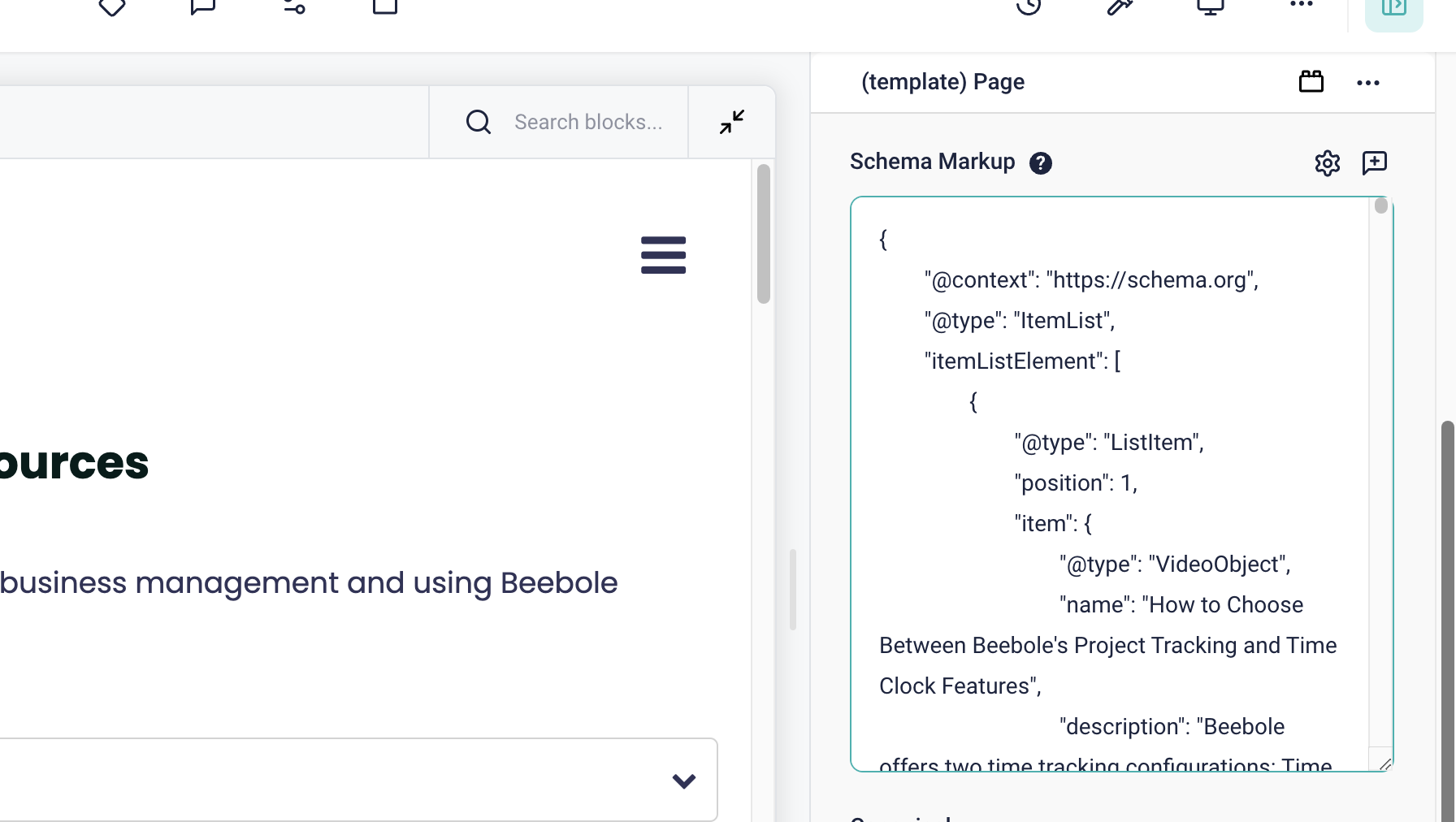Screen dimensions: 1456x822
Task: Click the textarea resize handle corner
Action: (1385, 764)
